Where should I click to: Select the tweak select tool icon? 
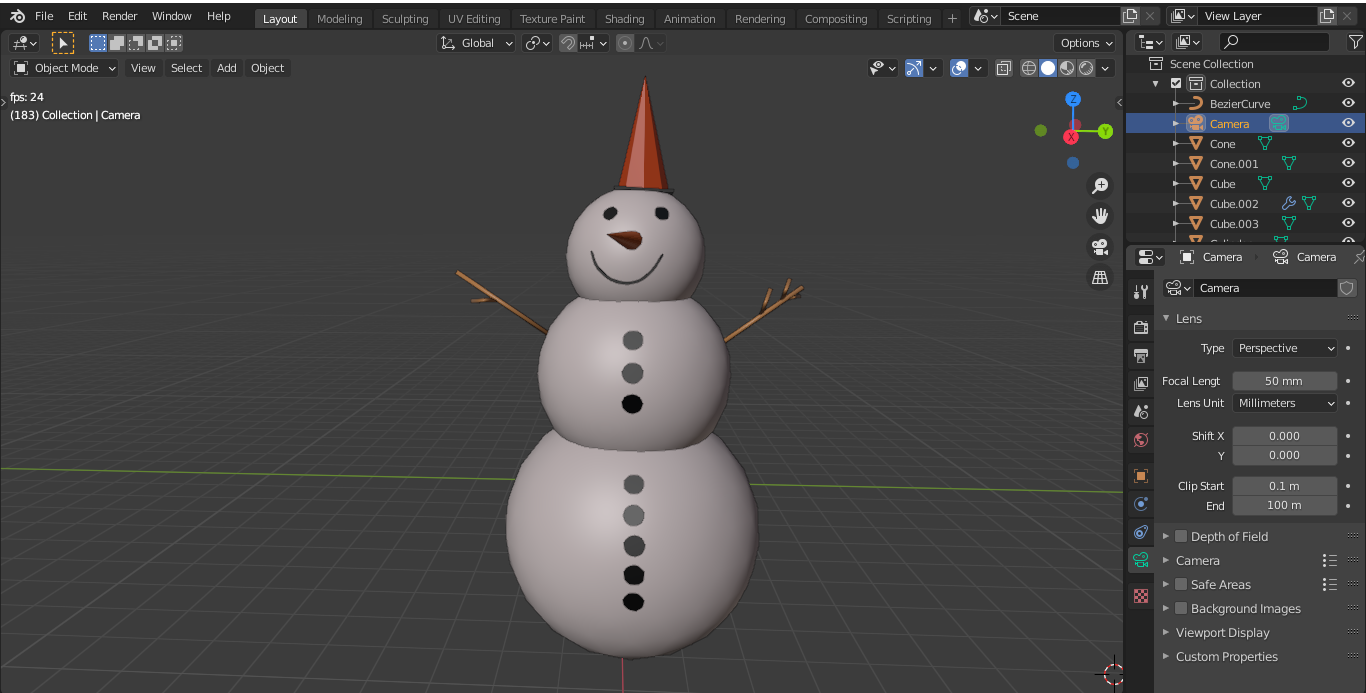pos(63,43)
